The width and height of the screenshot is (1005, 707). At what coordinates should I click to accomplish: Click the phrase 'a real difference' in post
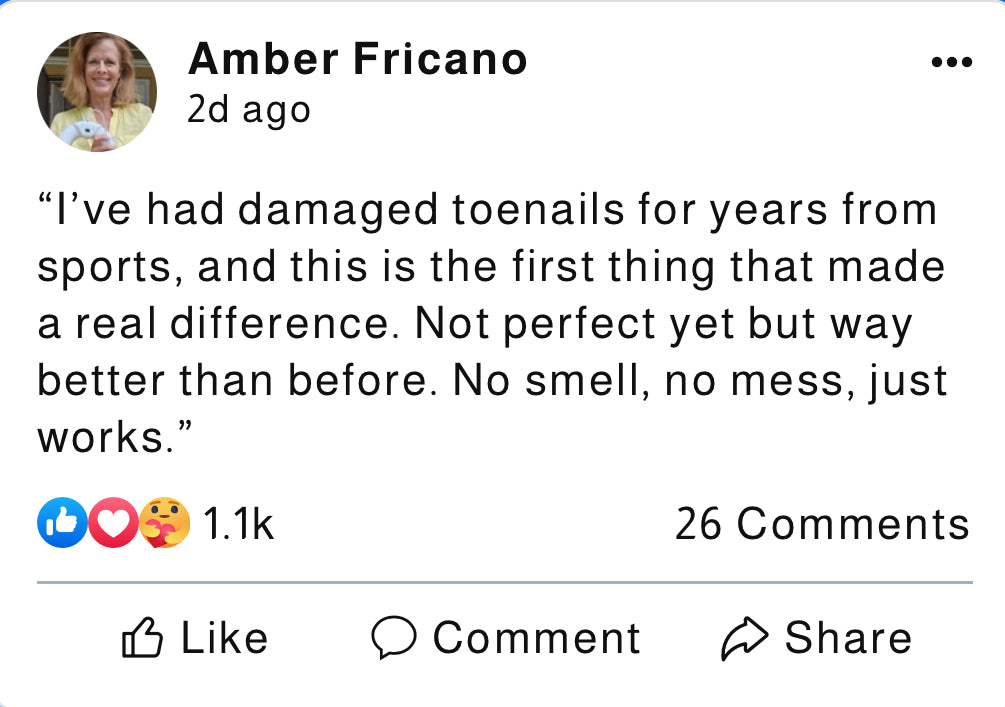214,323
